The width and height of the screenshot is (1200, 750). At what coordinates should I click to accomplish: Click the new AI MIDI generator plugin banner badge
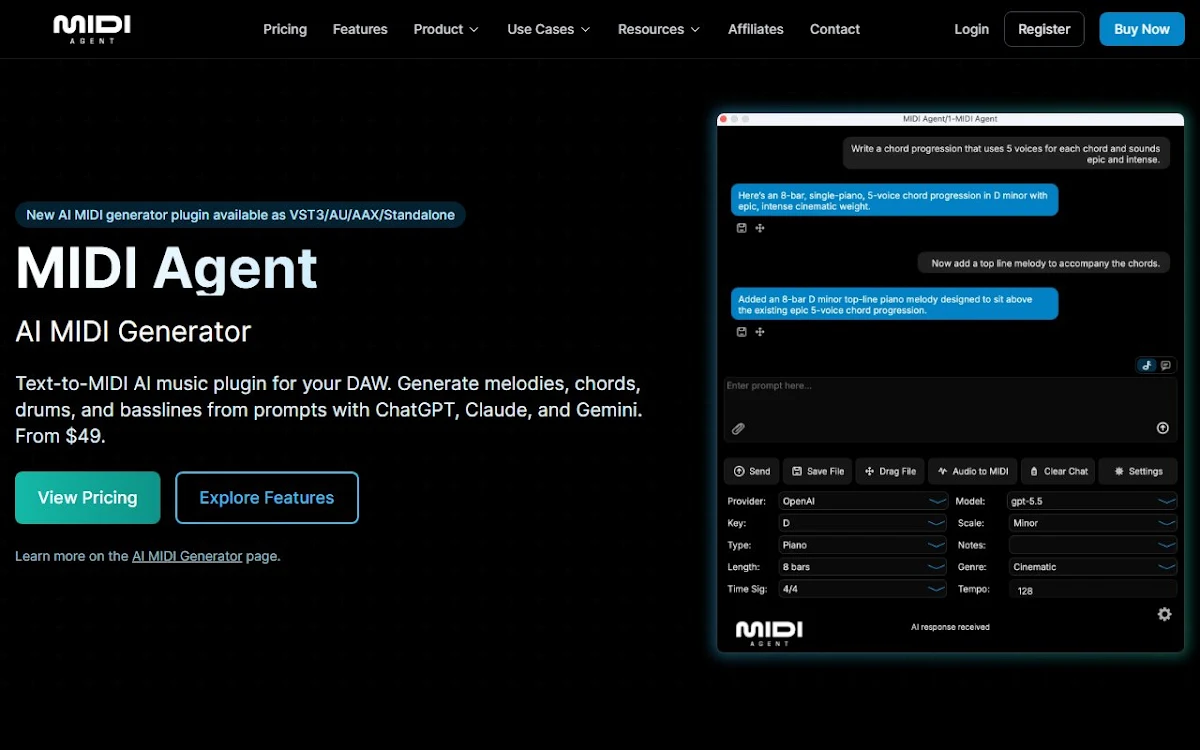tap(240, 214)
